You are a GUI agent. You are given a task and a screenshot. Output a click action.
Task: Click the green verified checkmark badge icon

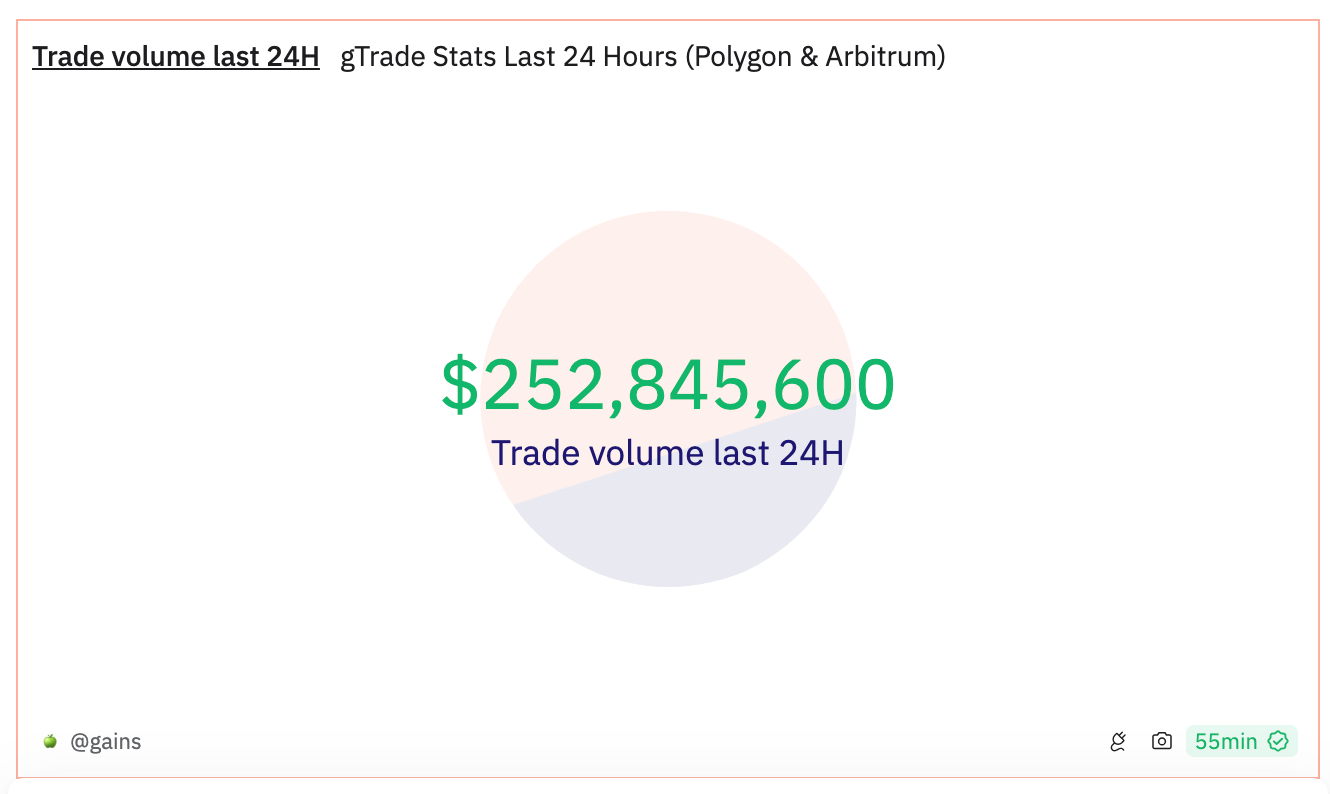point(1277,742)
